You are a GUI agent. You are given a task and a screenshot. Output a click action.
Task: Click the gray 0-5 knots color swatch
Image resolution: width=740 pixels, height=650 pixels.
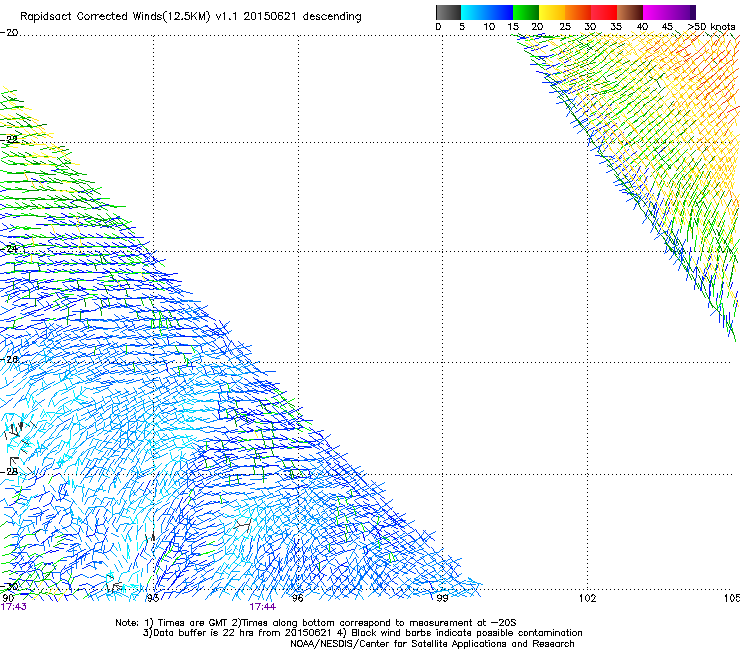[448, 12]
